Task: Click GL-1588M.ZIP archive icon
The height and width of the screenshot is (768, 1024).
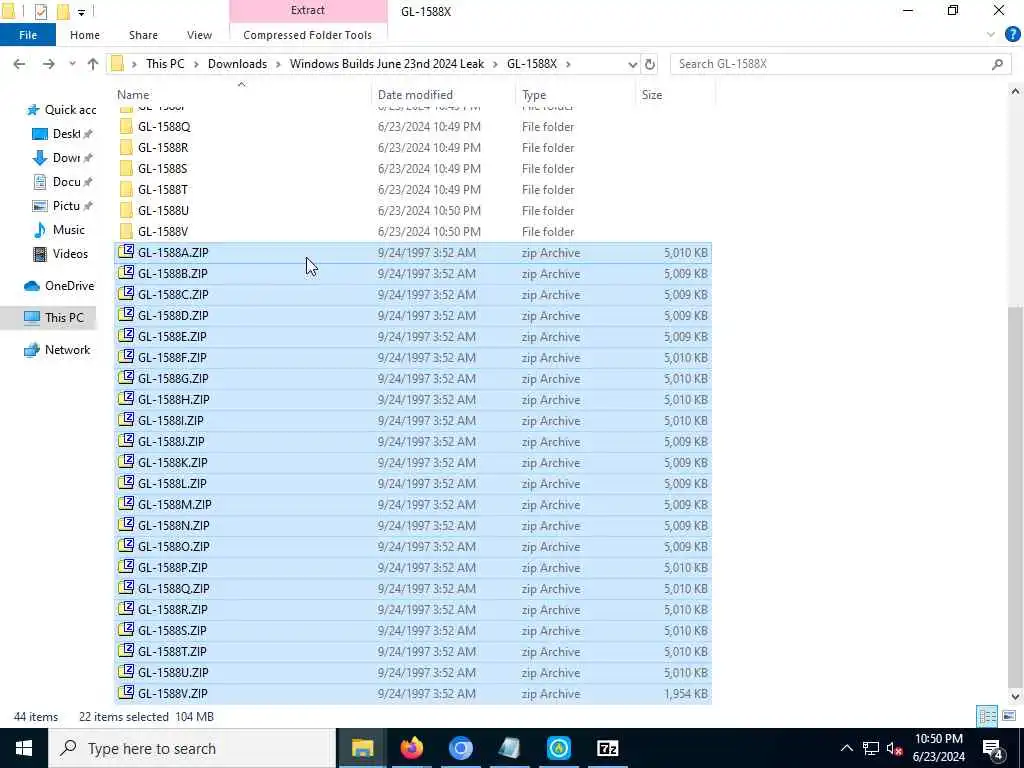Action: [x=126, y=504]
